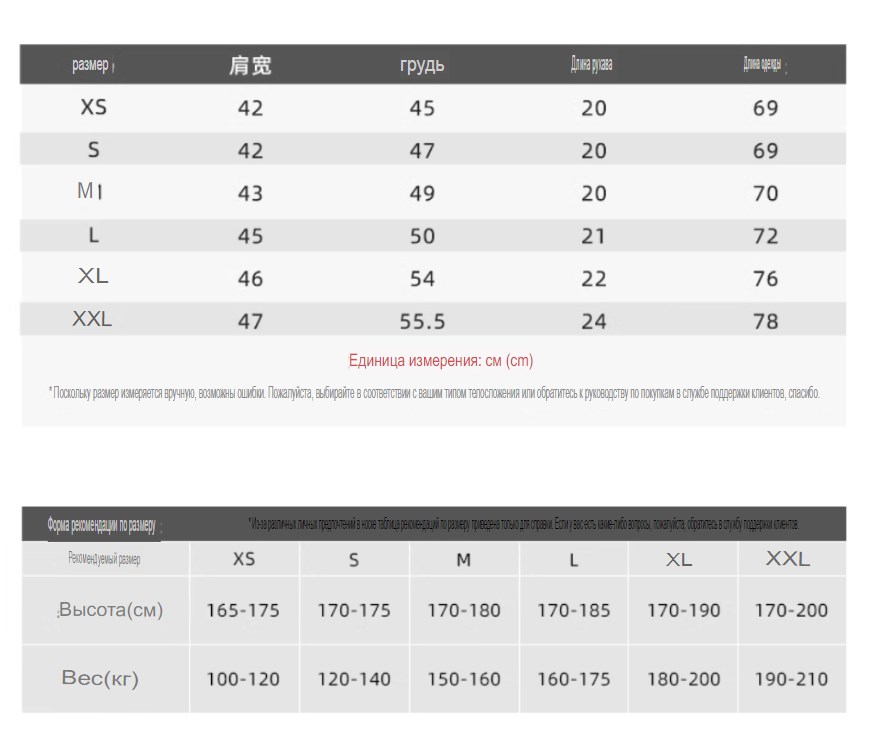The width and height of the screenshot is (874, 730).
Task: Select the 肩宽 column header
Action: pyautogui.click(x=250, y=65)
